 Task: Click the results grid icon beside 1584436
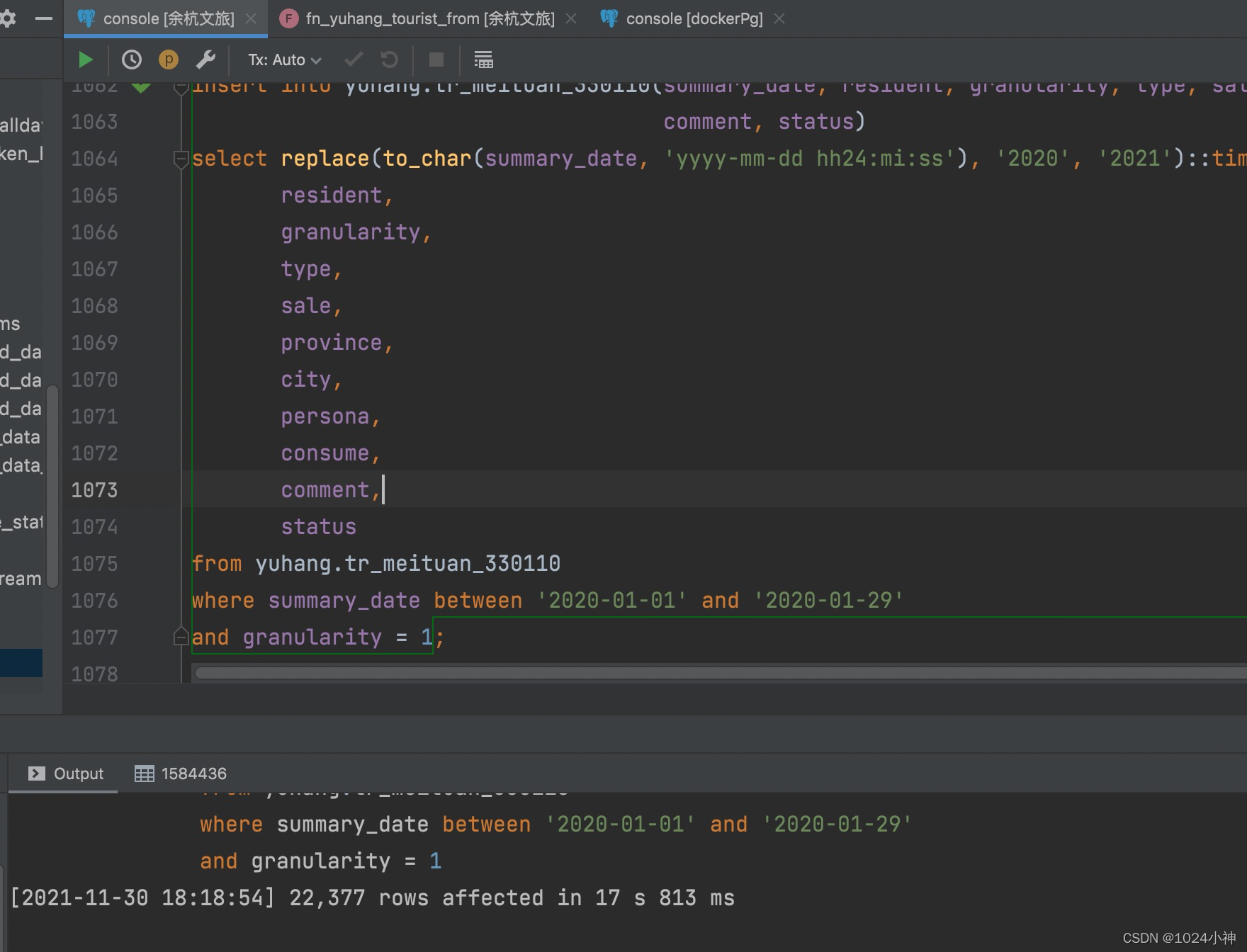[145, 773]
